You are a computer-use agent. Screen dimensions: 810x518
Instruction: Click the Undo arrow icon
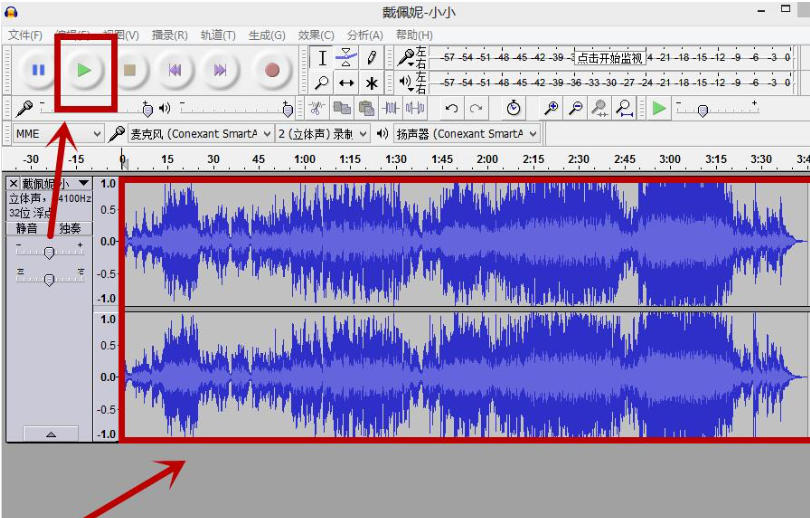pos(452,108)
